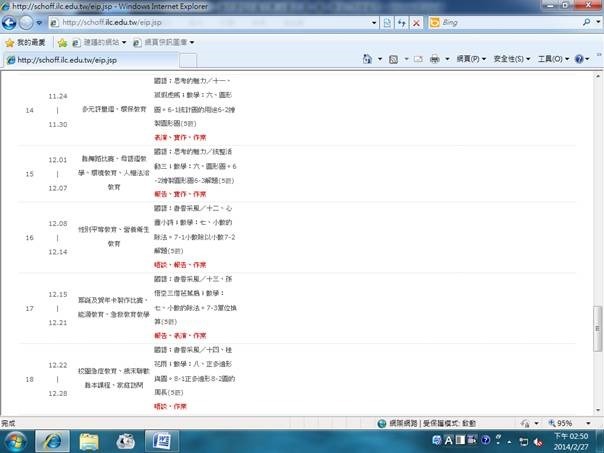Open Word from the taskbar
Image resolution: width=604 pixels, height=453 pixels.
163,440
